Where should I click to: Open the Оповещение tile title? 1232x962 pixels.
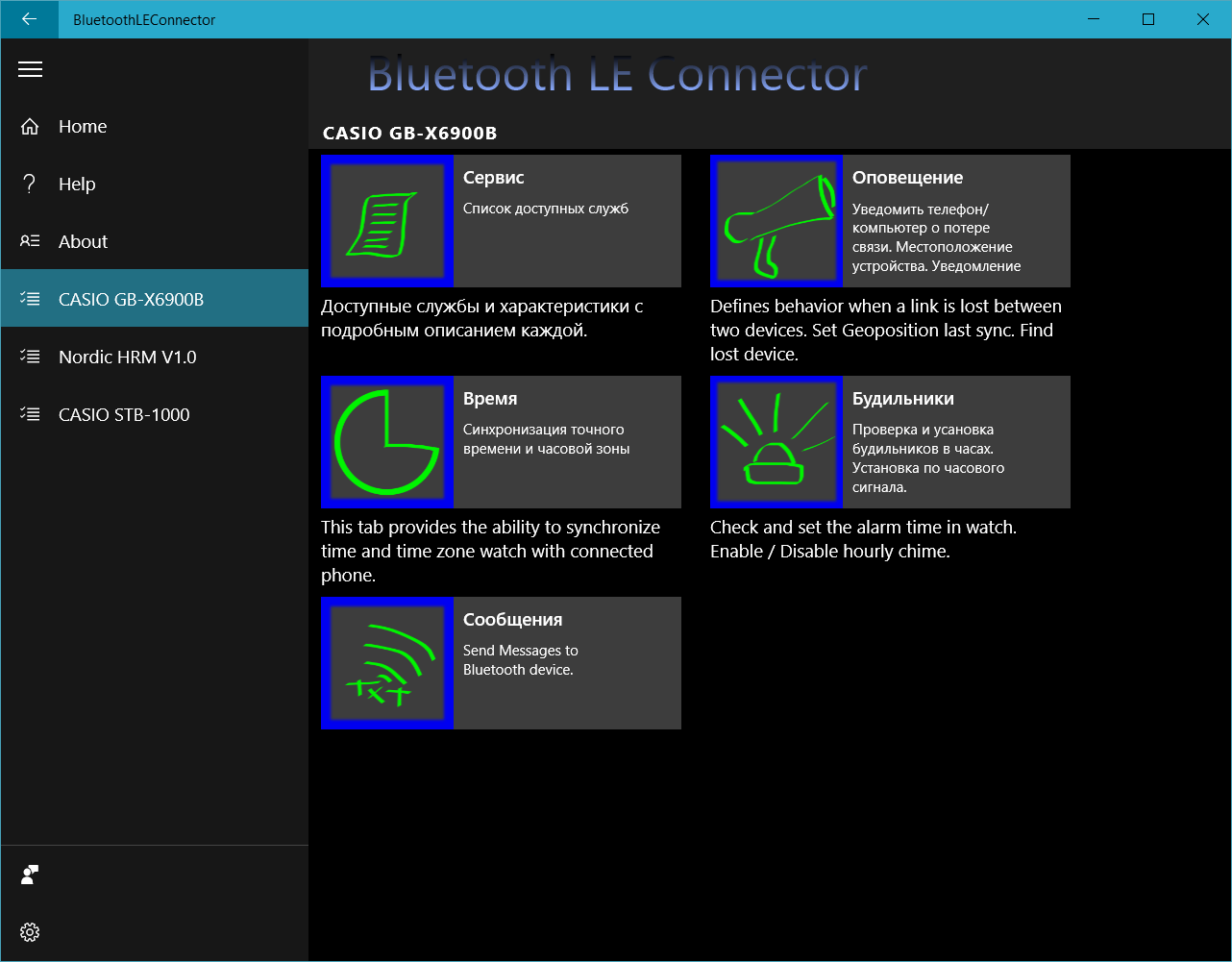pyautogui.click(x=907, y=178)
